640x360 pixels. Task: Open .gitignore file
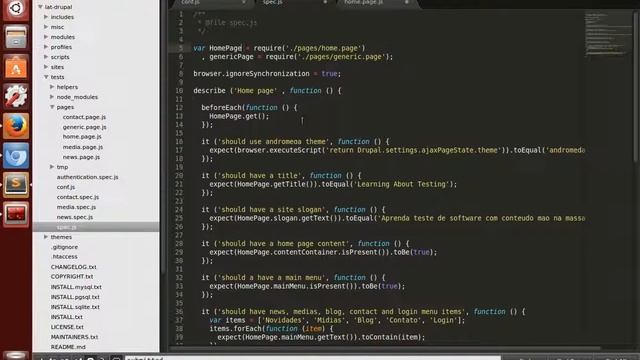coord(64,247)
